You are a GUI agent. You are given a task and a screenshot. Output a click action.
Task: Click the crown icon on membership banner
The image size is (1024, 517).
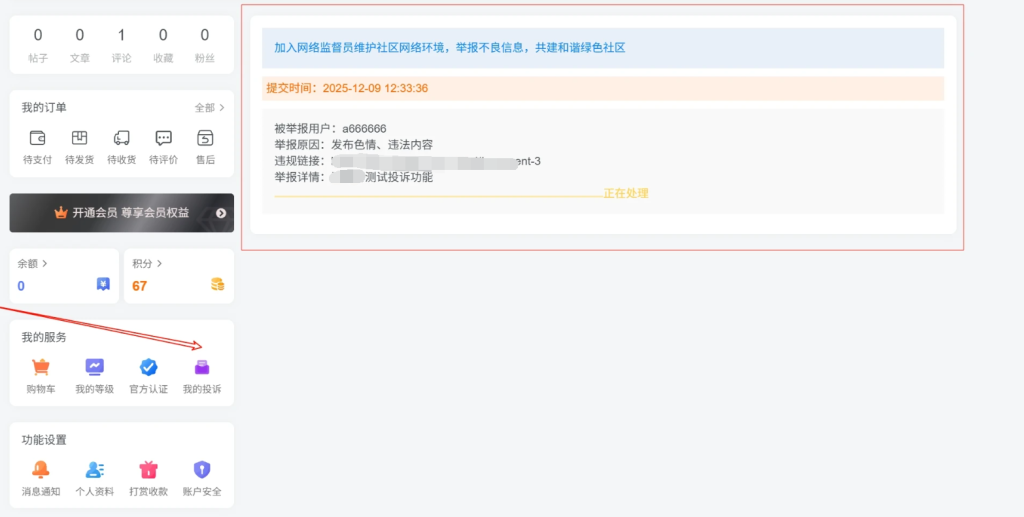61,213
